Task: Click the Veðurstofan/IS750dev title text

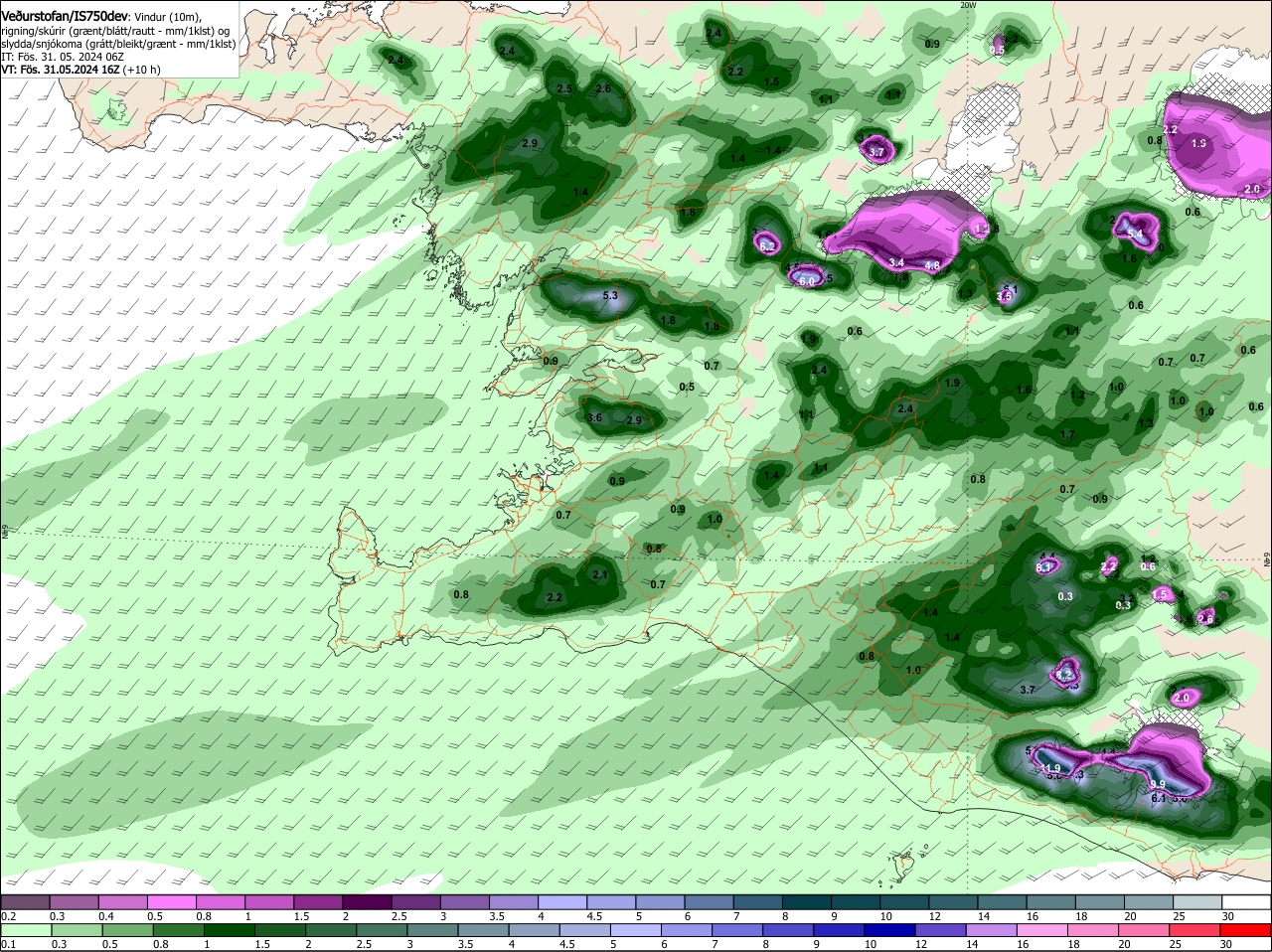Action: tap(64, 17)
